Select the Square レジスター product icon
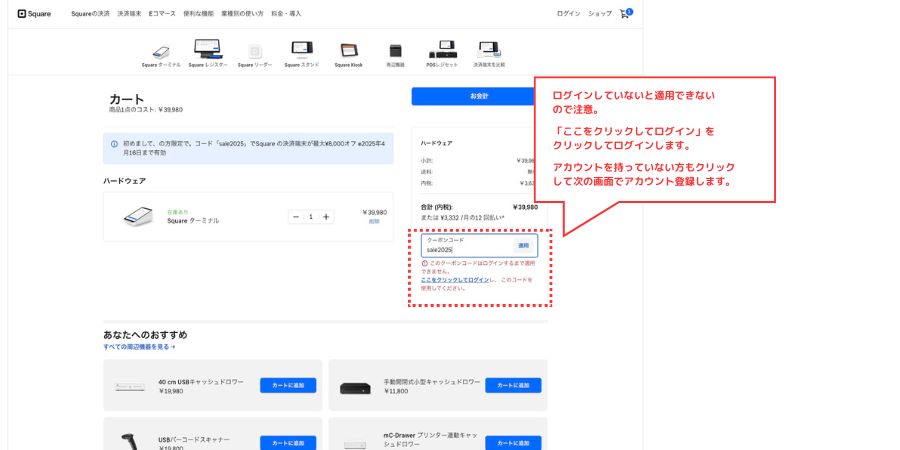The width and height of the screenshot is (900, 450). [x=208, y=49]
